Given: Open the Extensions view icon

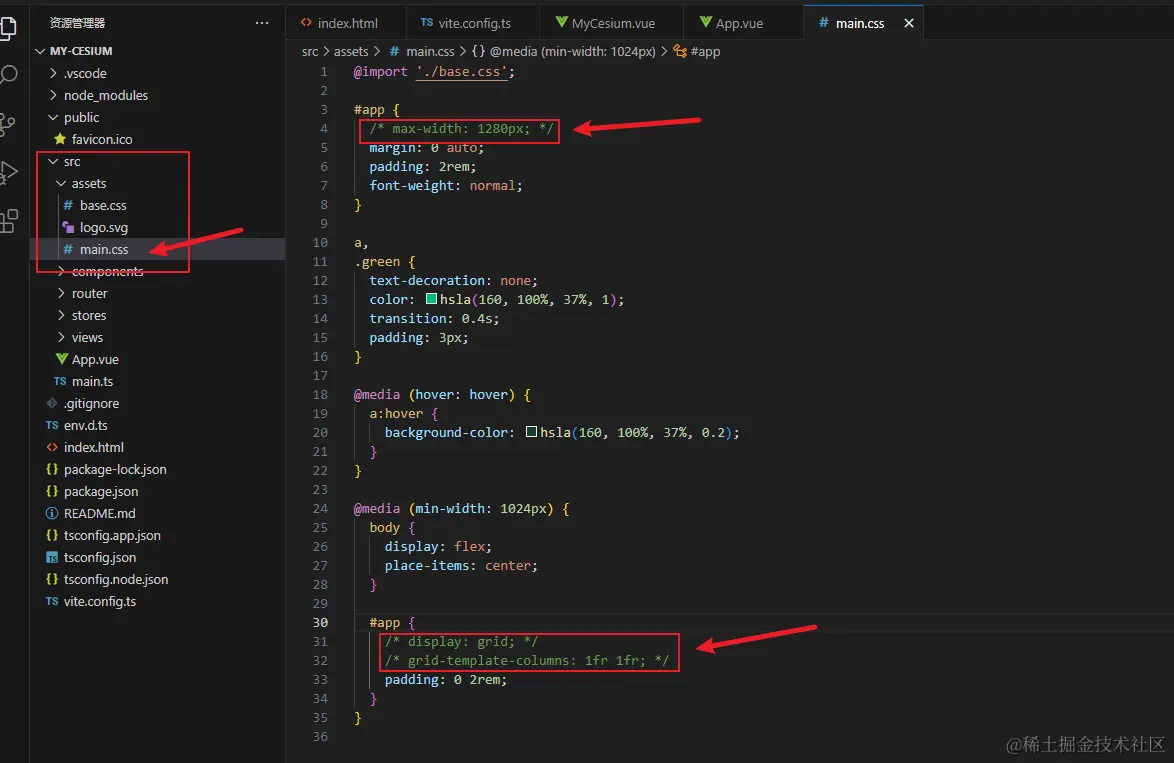Looking at the screenshot, I should 7,221.
